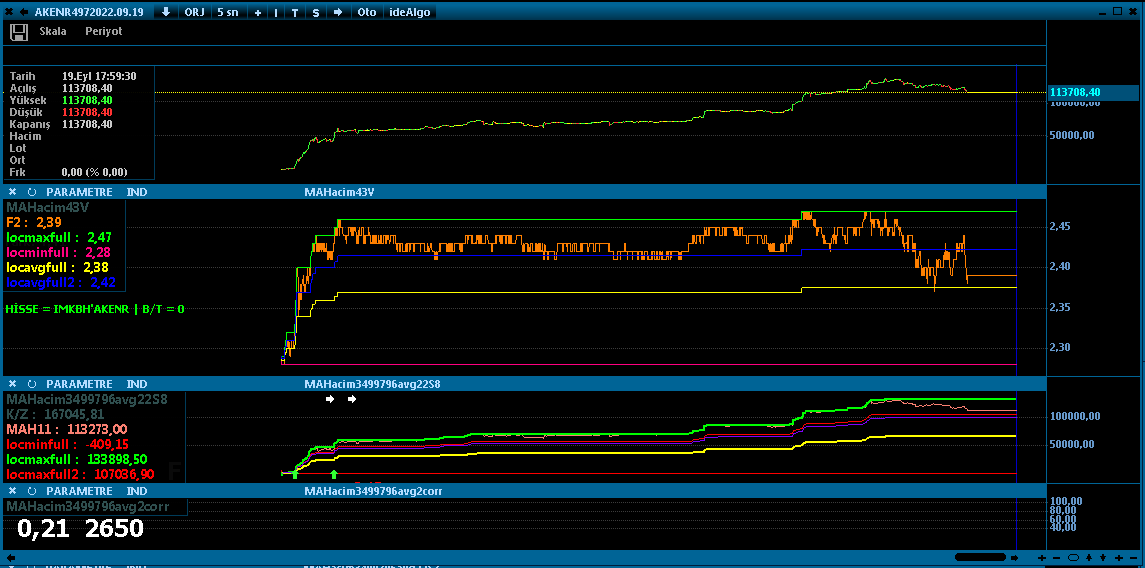This screenshot has width=1145, height=568.
Task: Click the first green up-arrow signal marker
Action: point(295,475)
